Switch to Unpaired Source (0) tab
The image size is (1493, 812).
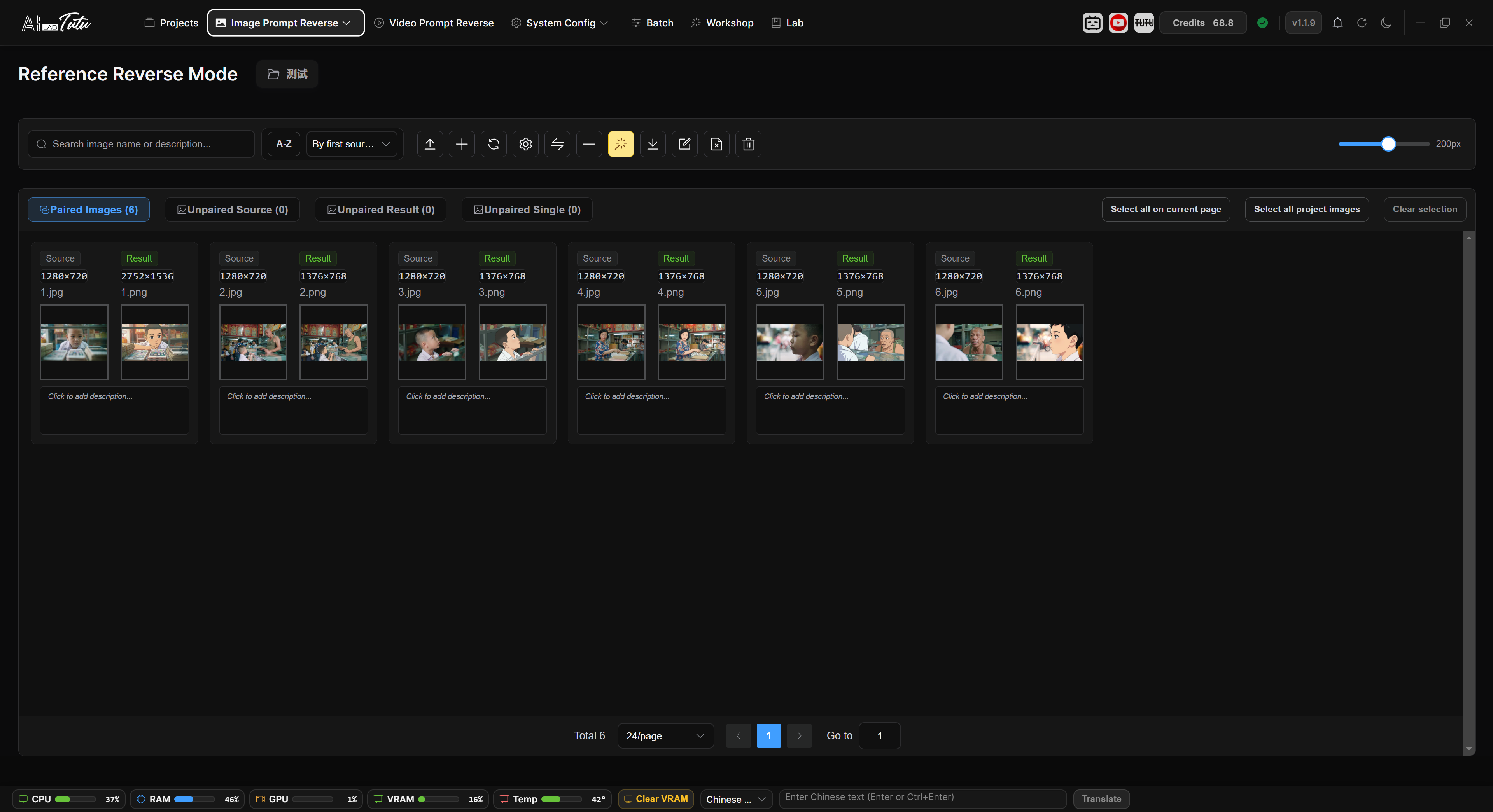point(232,210)
